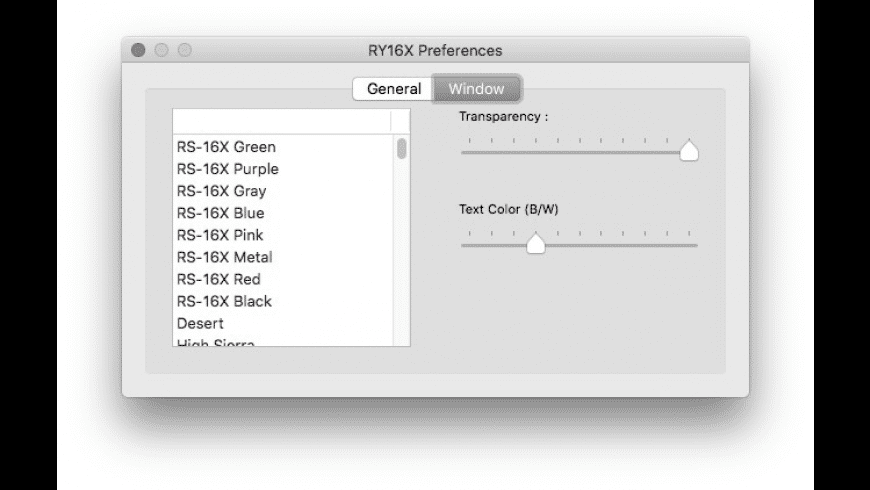
Task: Click the Transparency slider thumb
Action: click(688, 151)
